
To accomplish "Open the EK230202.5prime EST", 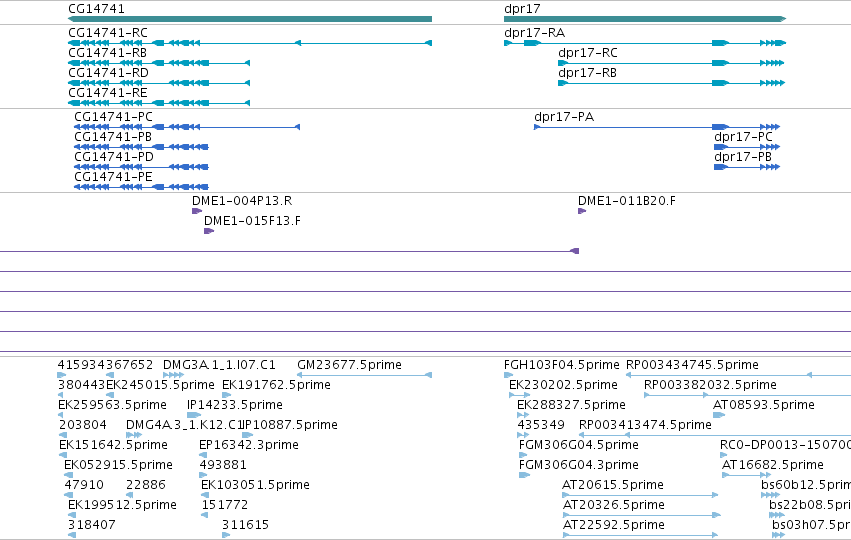I will pos(519,395).
